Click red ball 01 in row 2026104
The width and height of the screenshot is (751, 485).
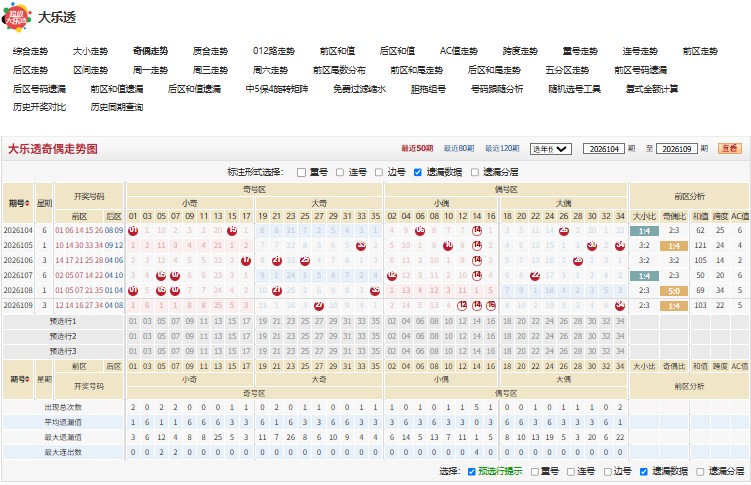click(133, 231)
